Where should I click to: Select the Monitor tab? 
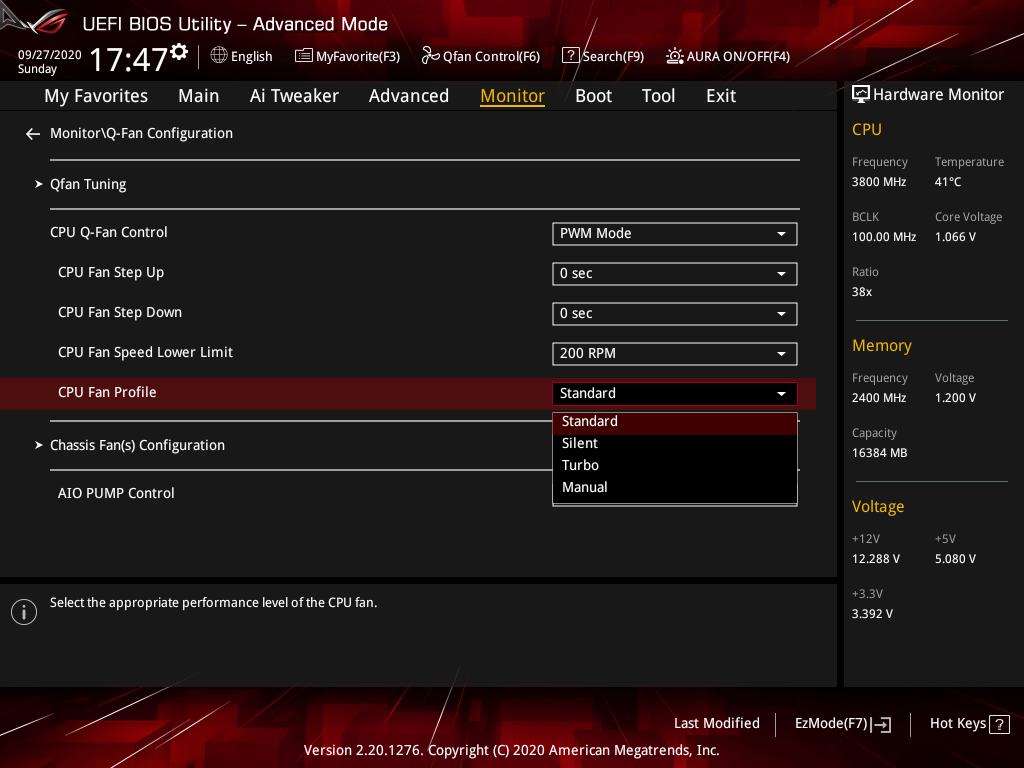click(x=513, y=96)
